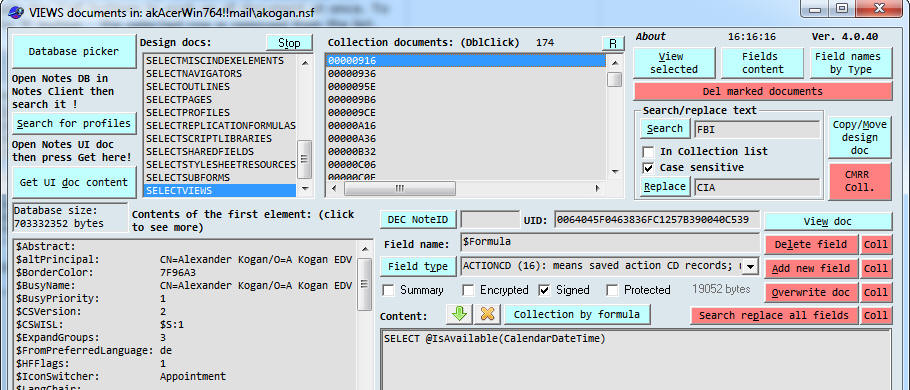Click the View selected button
This screenshot has height=390, width=910.
674,63
